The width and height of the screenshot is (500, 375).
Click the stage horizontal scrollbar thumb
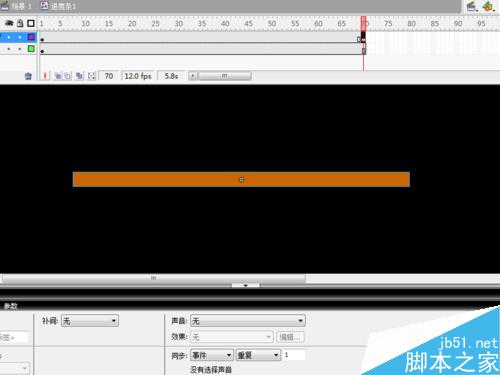pos(154,278)
